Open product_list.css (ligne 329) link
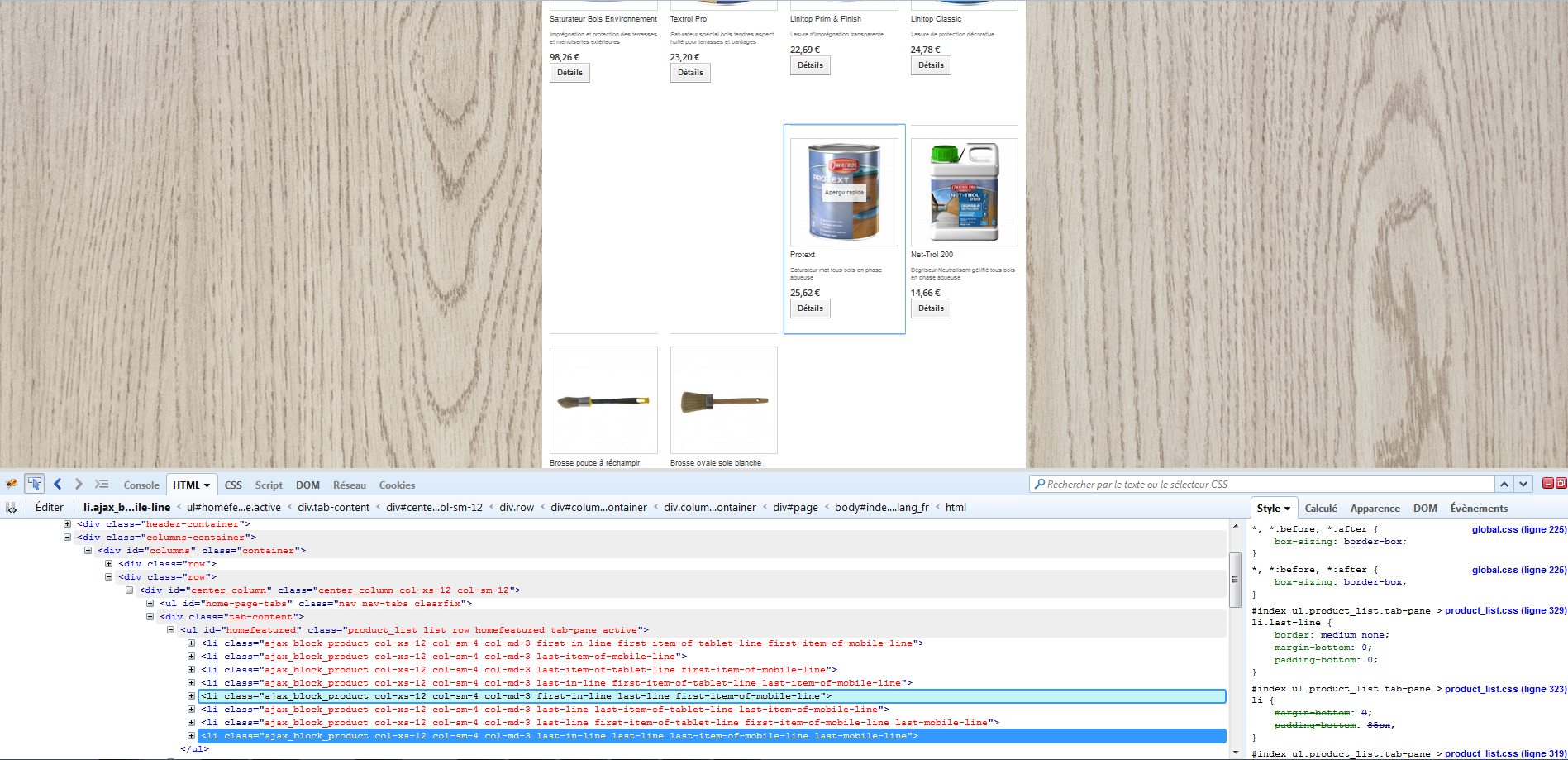Screen dimensions: 1568x760 [x=1505, y=610]
